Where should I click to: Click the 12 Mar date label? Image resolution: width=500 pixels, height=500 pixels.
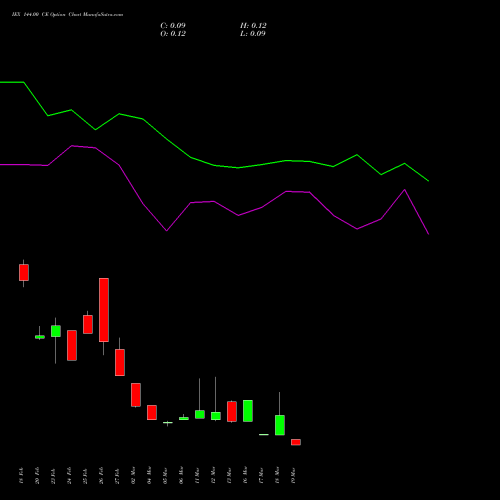point(213,475)
